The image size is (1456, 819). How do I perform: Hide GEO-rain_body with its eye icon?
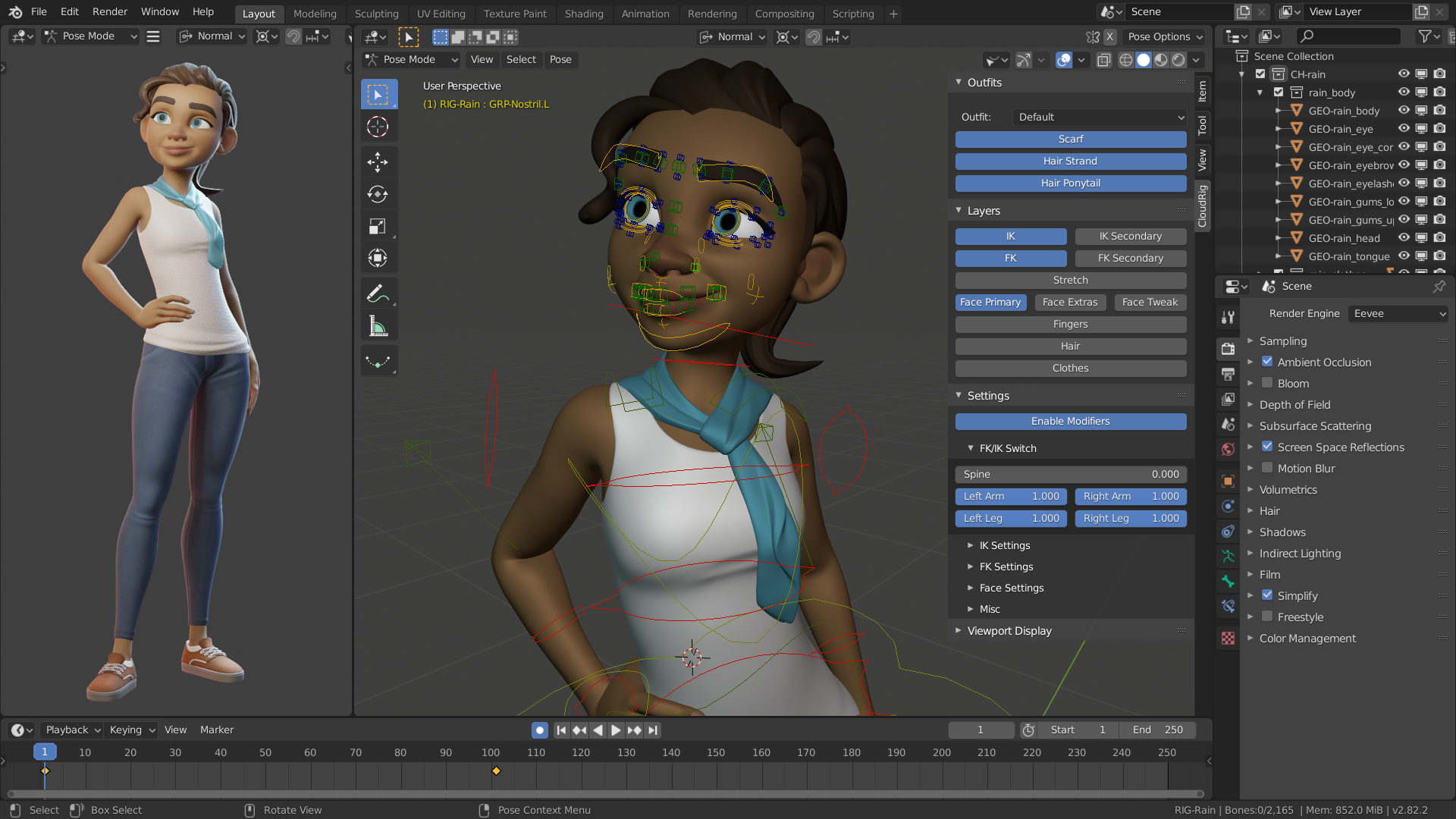coord(1404,110)
